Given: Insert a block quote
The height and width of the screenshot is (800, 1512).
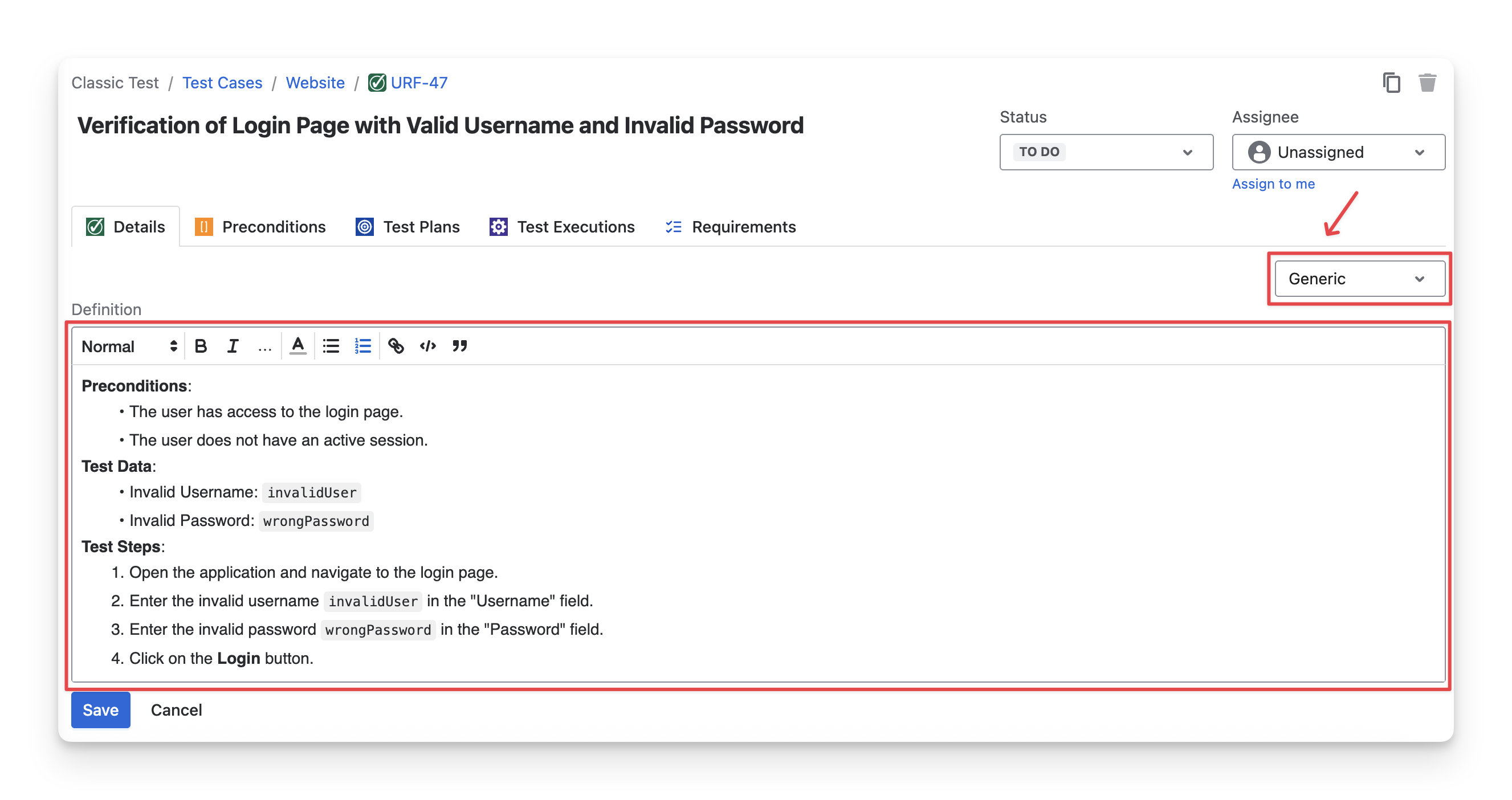Looking at the screenshot, I should point(459,346).
